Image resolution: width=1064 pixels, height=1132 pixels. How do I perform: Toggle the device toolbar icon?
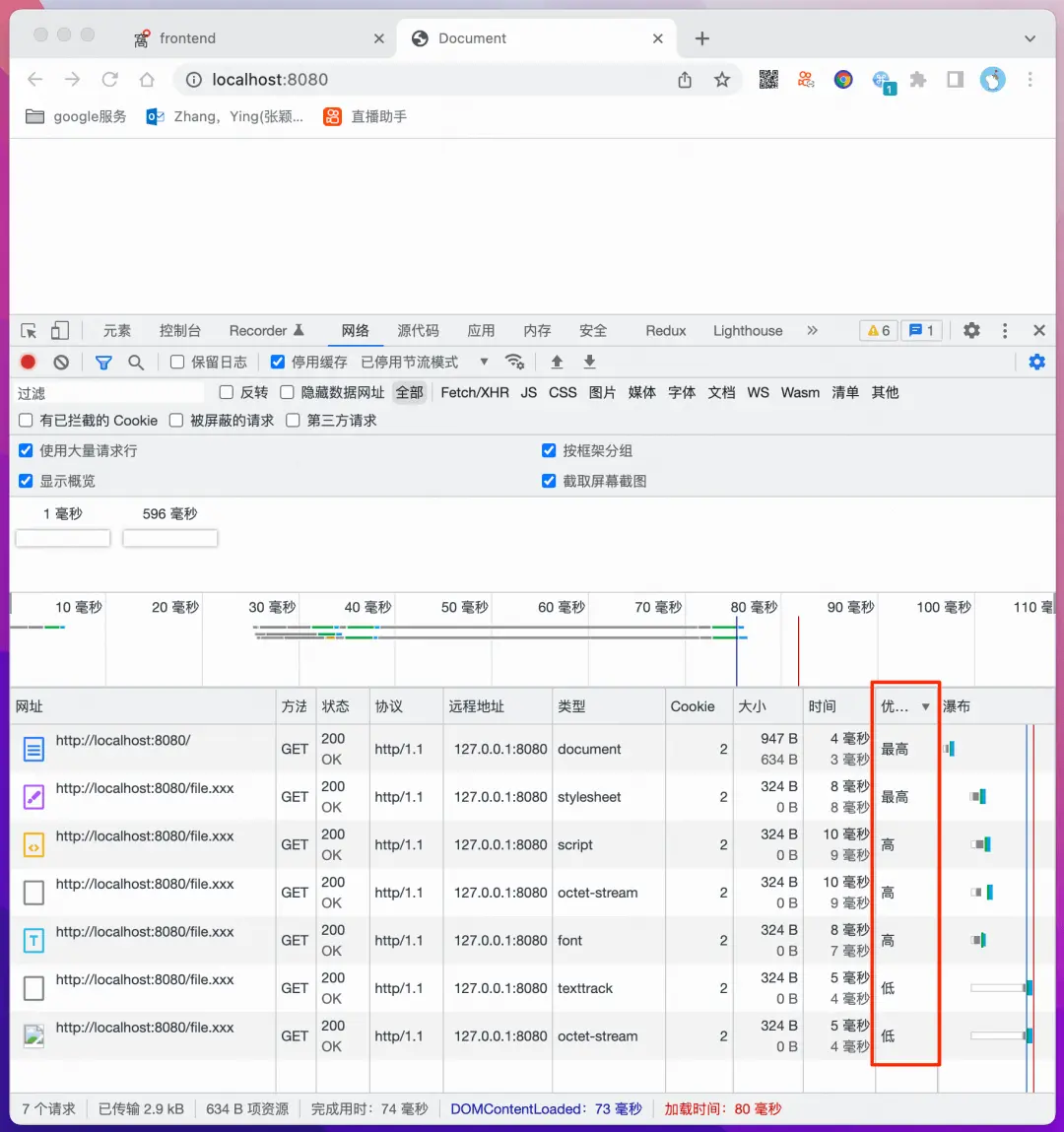pyautogui.click(x=60, y=331)
